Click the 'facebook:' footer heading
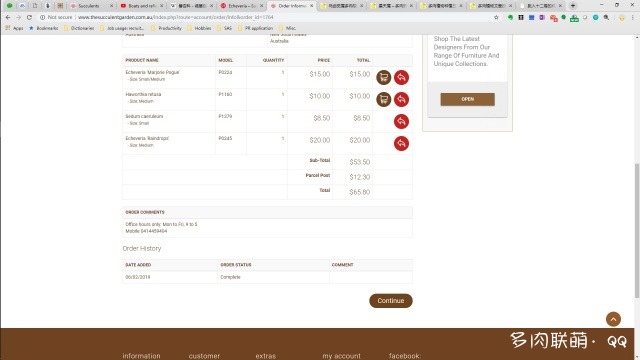Screen dimensions: 640x360 404,356
